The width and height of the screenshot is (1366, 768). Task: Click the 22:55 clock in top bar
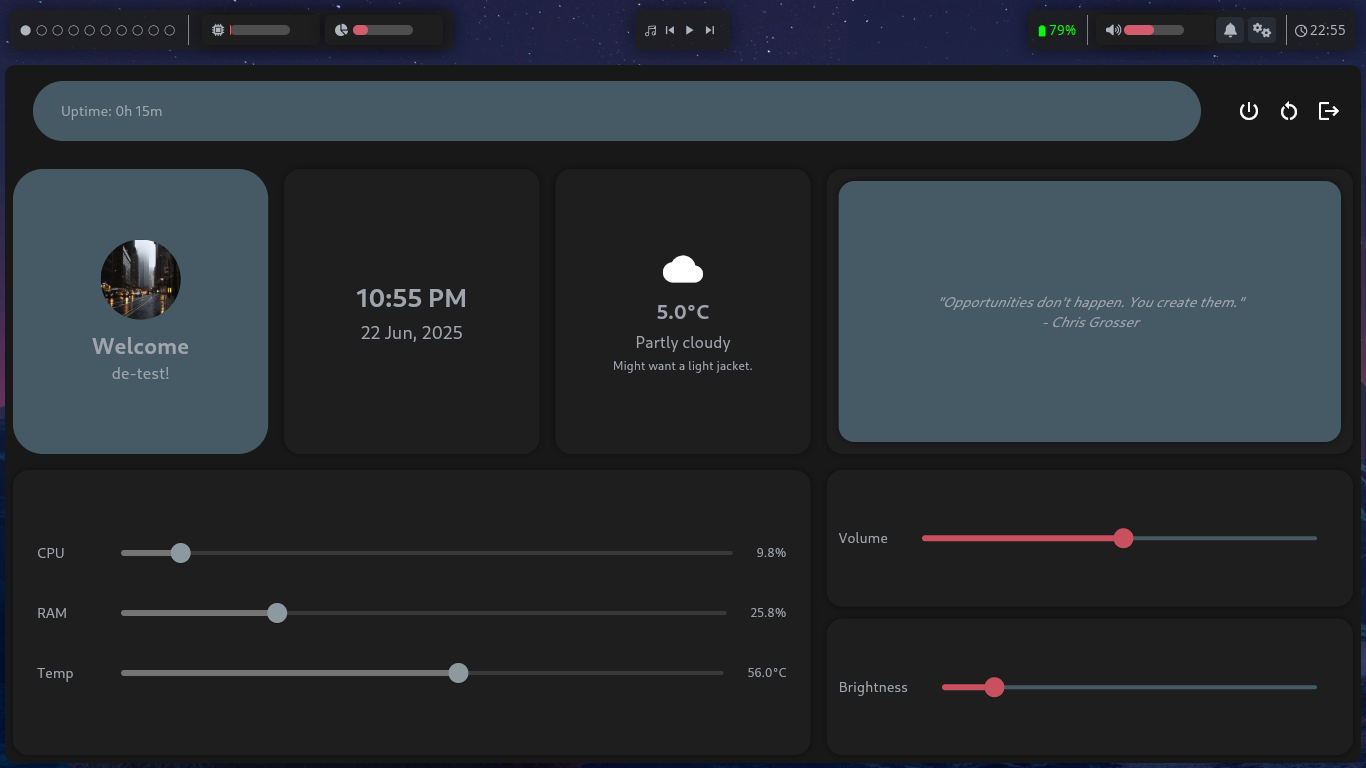pos(1320,30)
